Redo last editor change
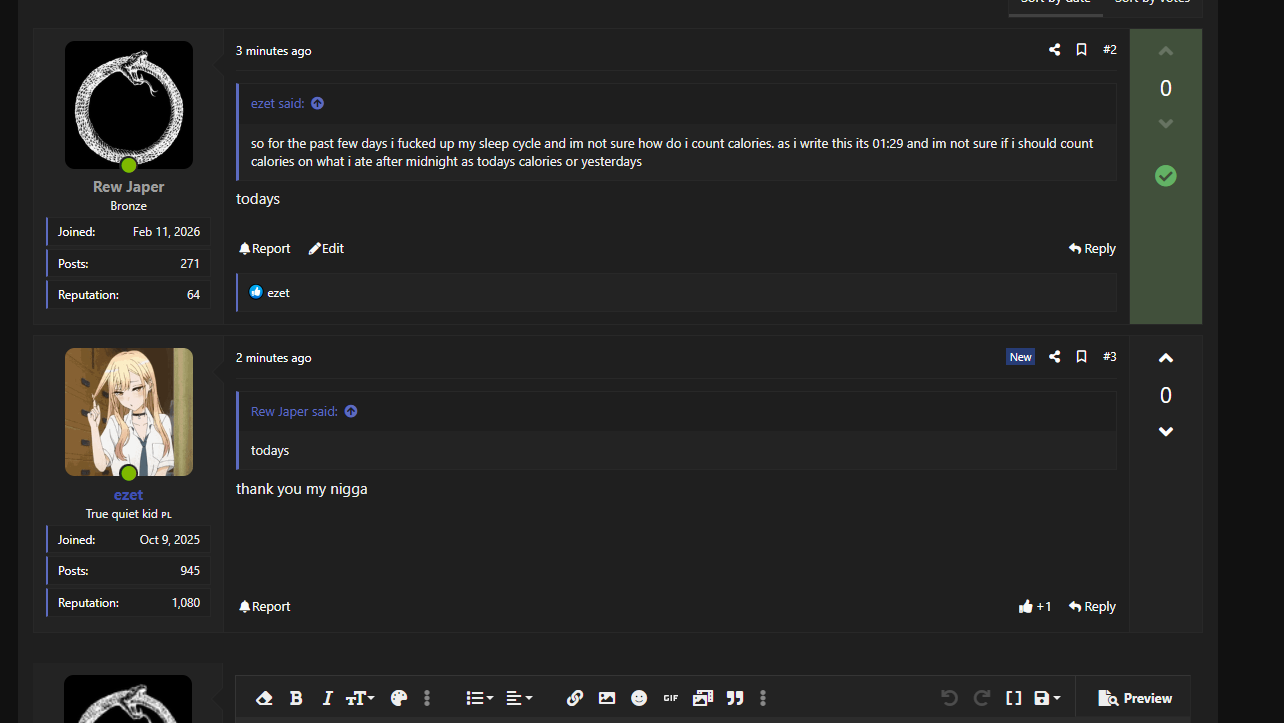The width and height of the screenshot is (1284, 723). point(982,698)
